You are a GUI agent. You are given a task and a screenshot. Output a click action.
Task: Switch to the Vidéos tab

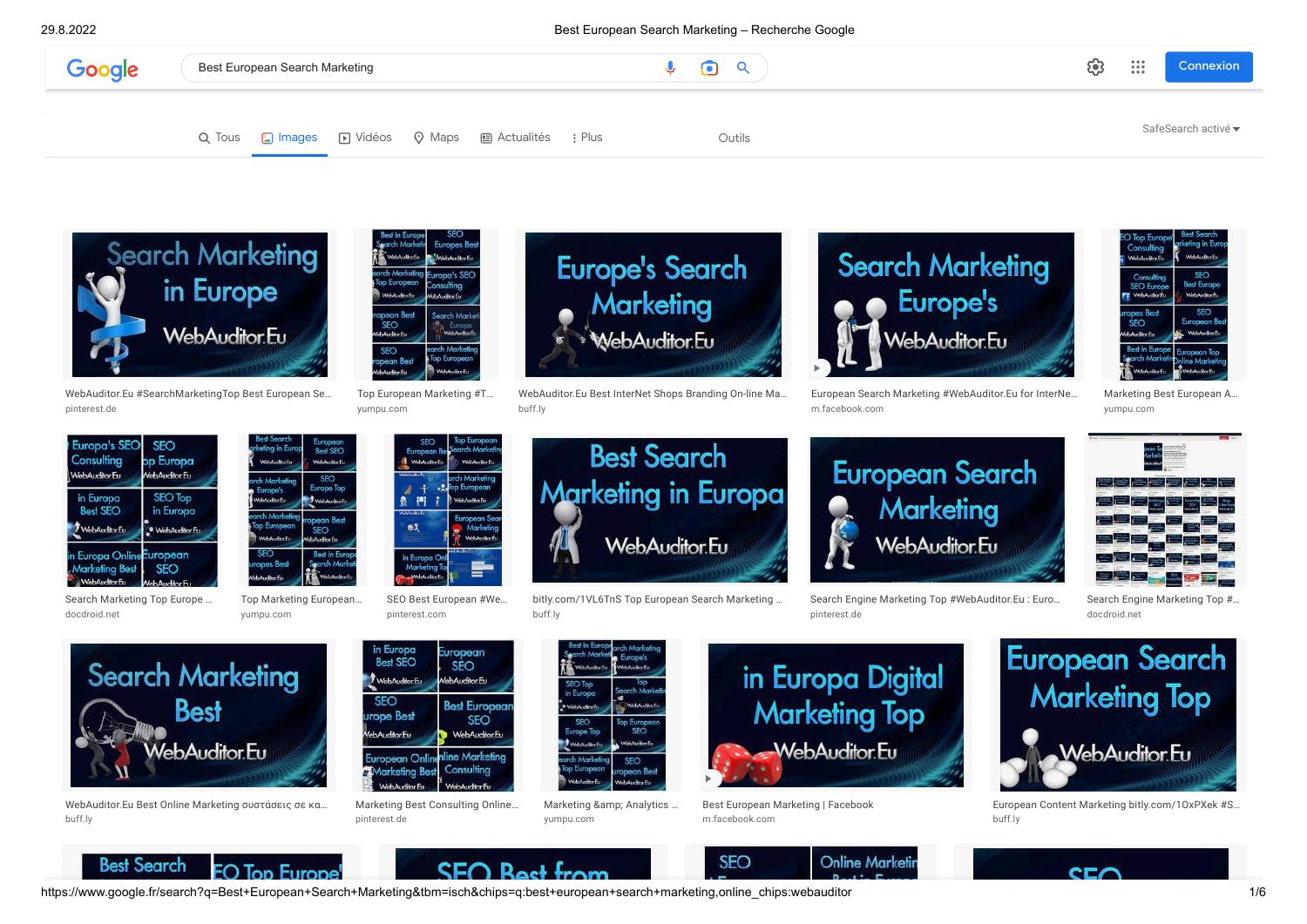(366, 137)
